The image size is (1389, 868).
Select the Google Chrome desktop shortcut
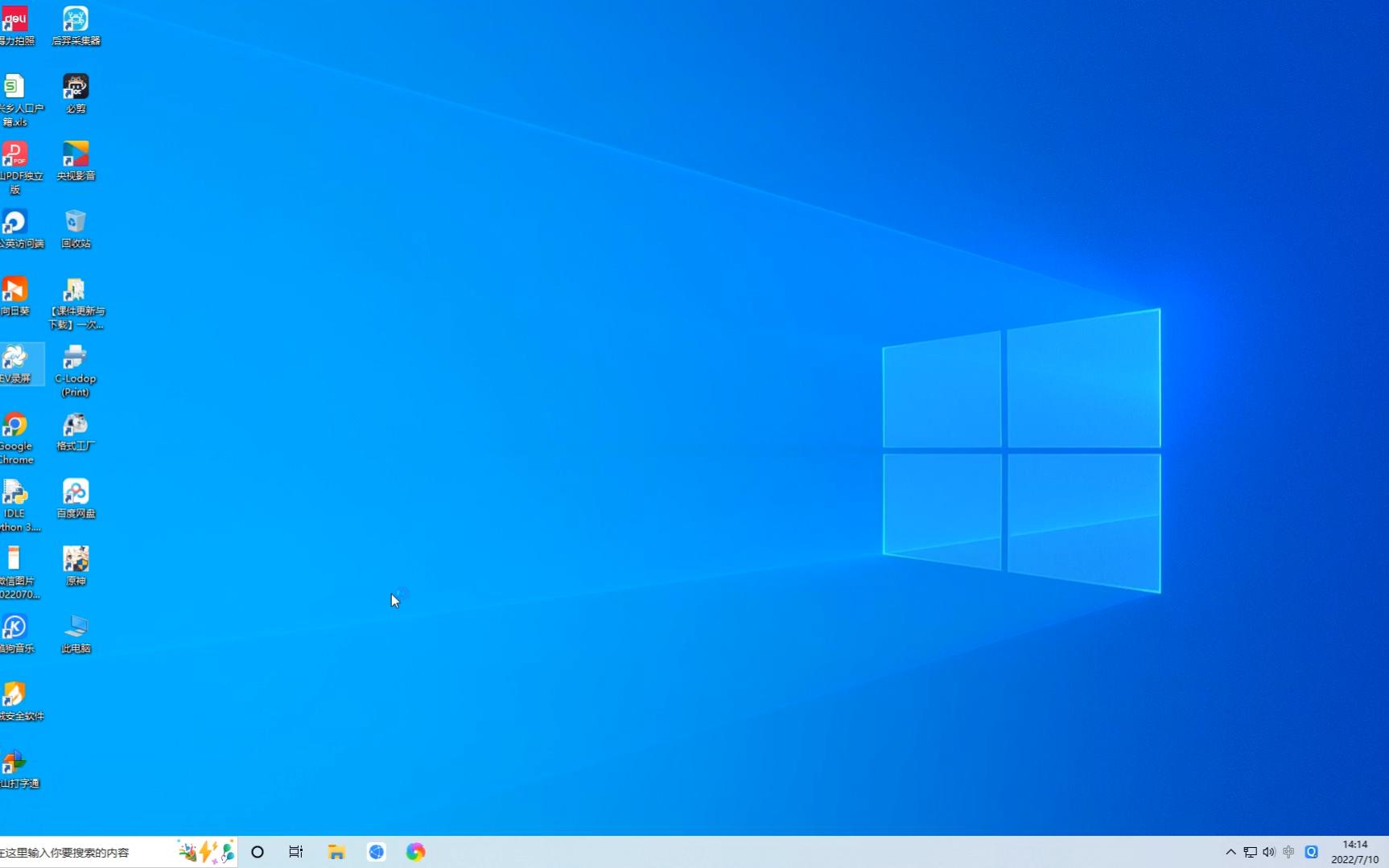[x=16, y=438]
